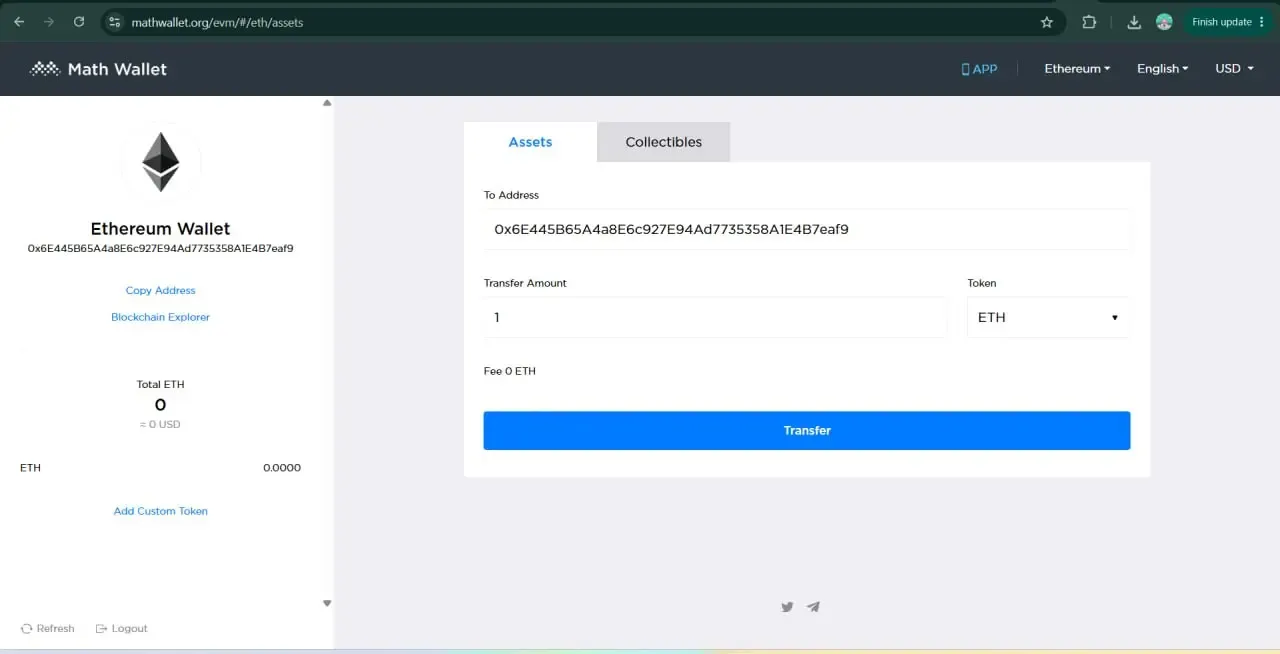Click the Ethereum diamond logo
This screenshot has width=1280, height=654.
[161, 162]
